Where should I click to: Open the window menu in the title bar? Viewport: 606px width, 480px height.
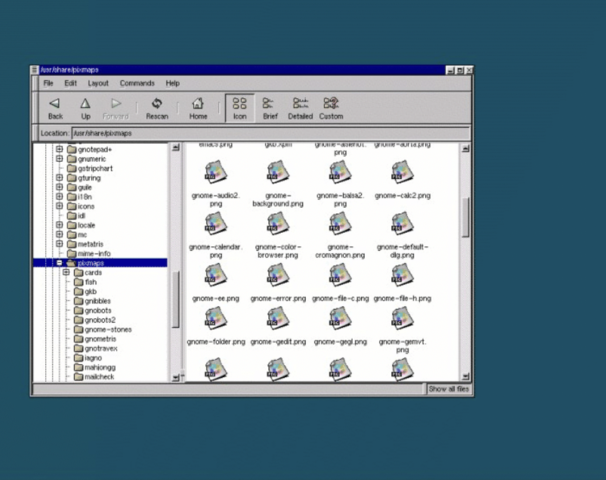[34, 70]
